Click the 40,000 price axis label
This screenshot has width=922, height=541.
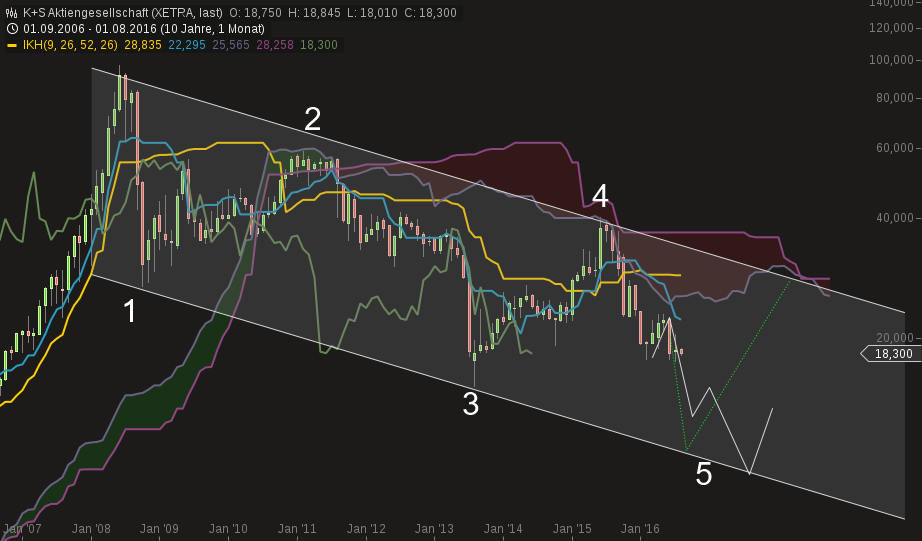pyautogui.click(x=895, y=218)
